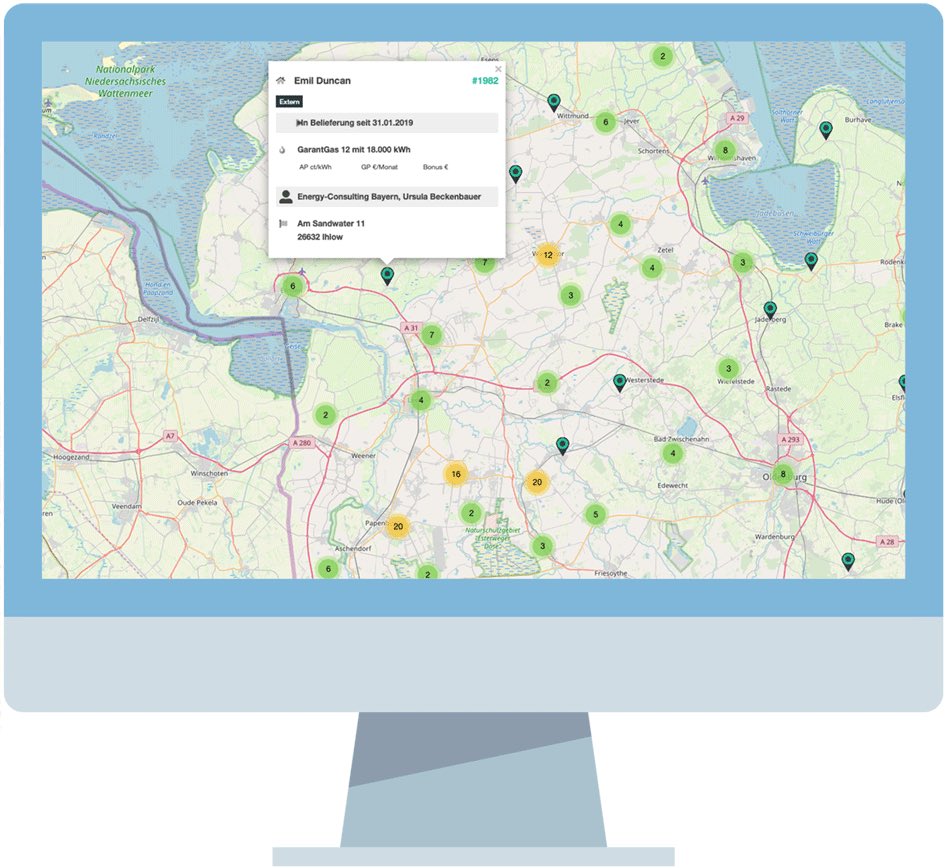
Task: Expand the cluster 6 below Aschendorf
Action: coord(328,568)
